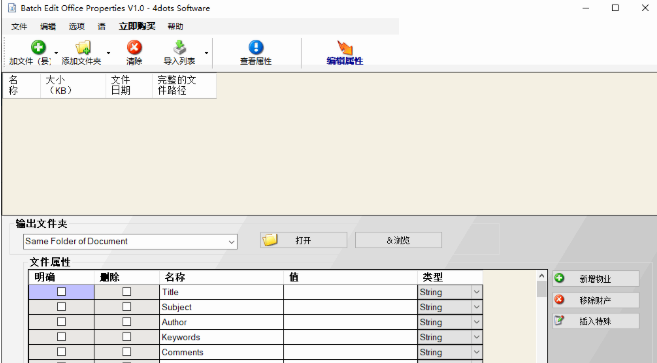Check the 删除 checkbox for Keywords

(x=127, y=337)
